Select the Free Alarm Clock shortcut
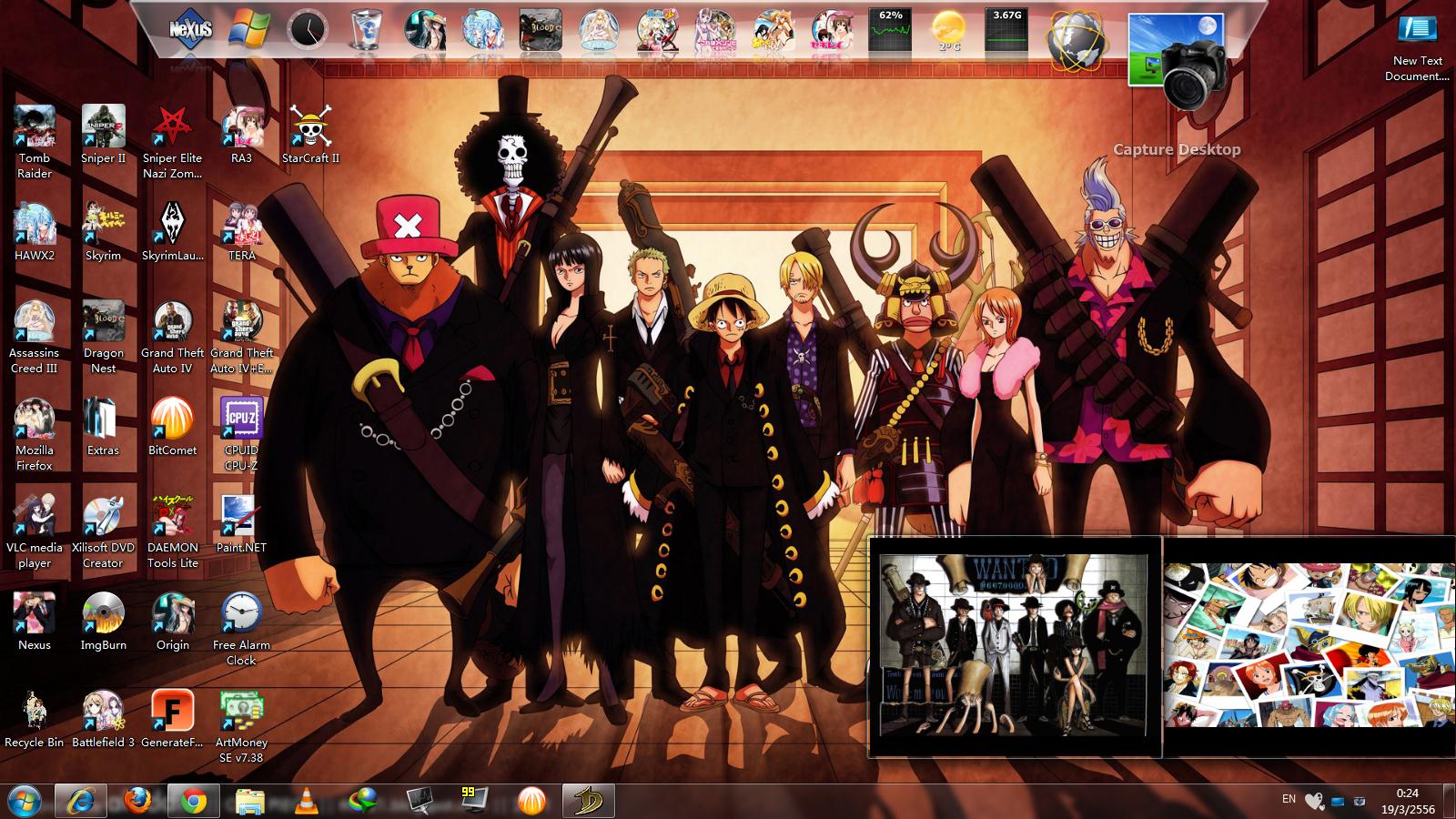This screenshot has height=819, width=1456. point(241,628)
